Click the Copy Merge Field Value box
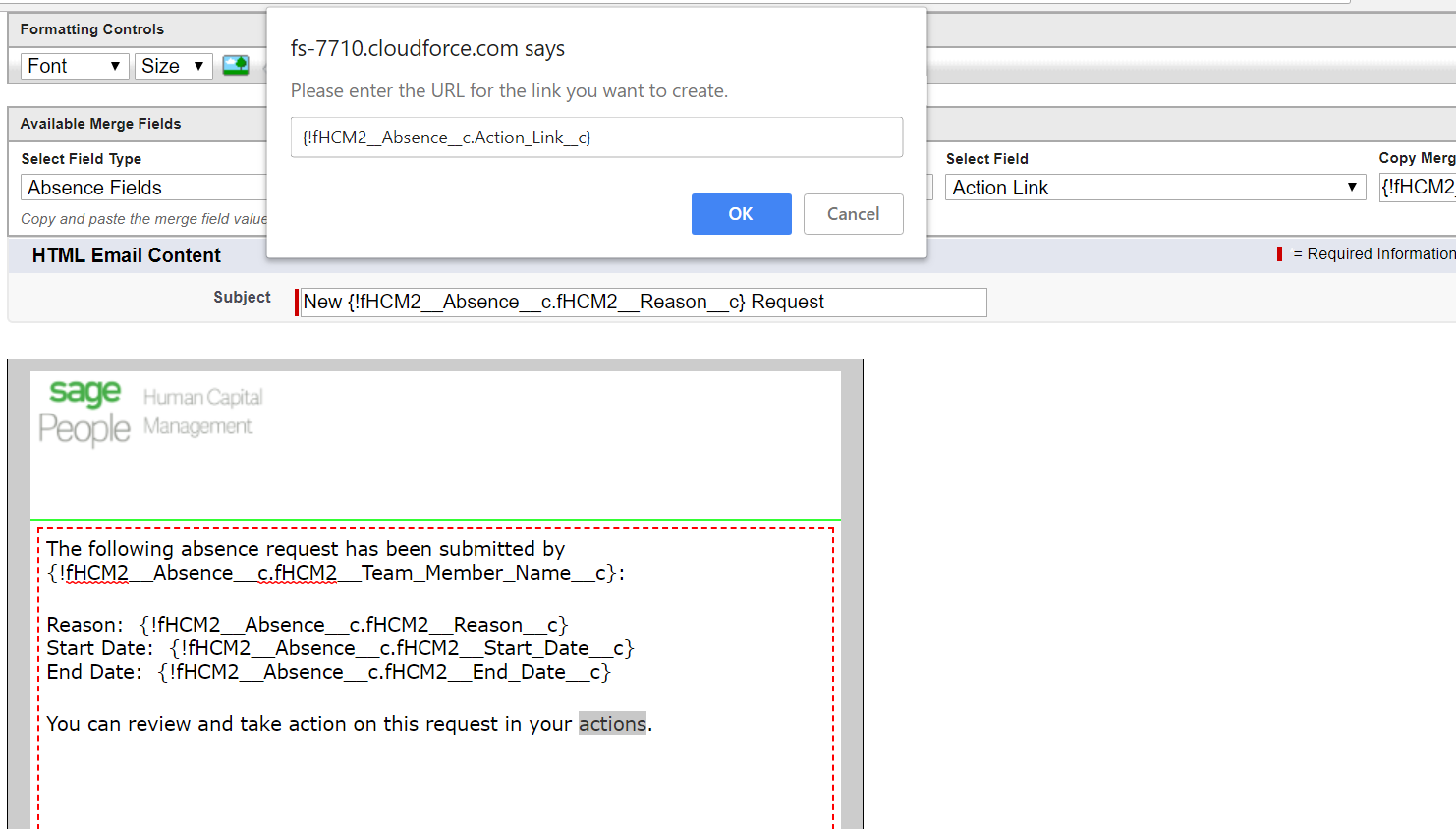Image resolution: width=1456 pixels, height=829 pixels. pyautogui.click(x=1417, y=188)
